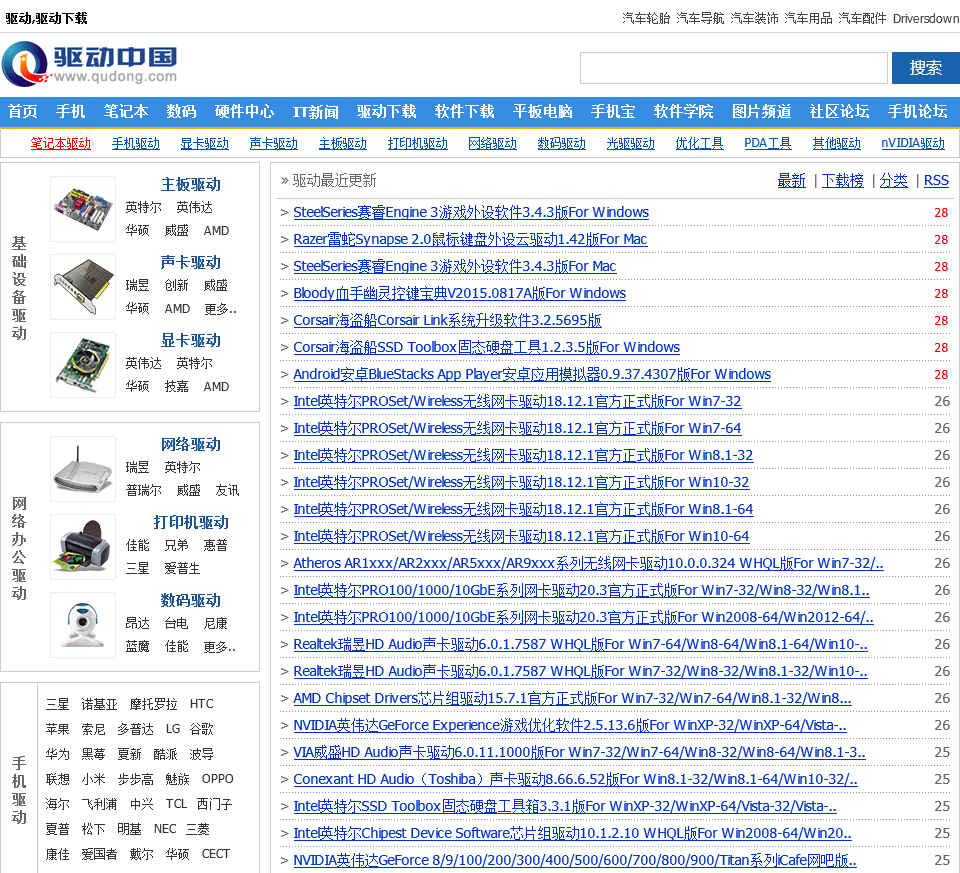The height and width of the screenshot is (873, 960).
Task: Select the 光驱驱动 sub-navigation link
Action: pos(631,143)
